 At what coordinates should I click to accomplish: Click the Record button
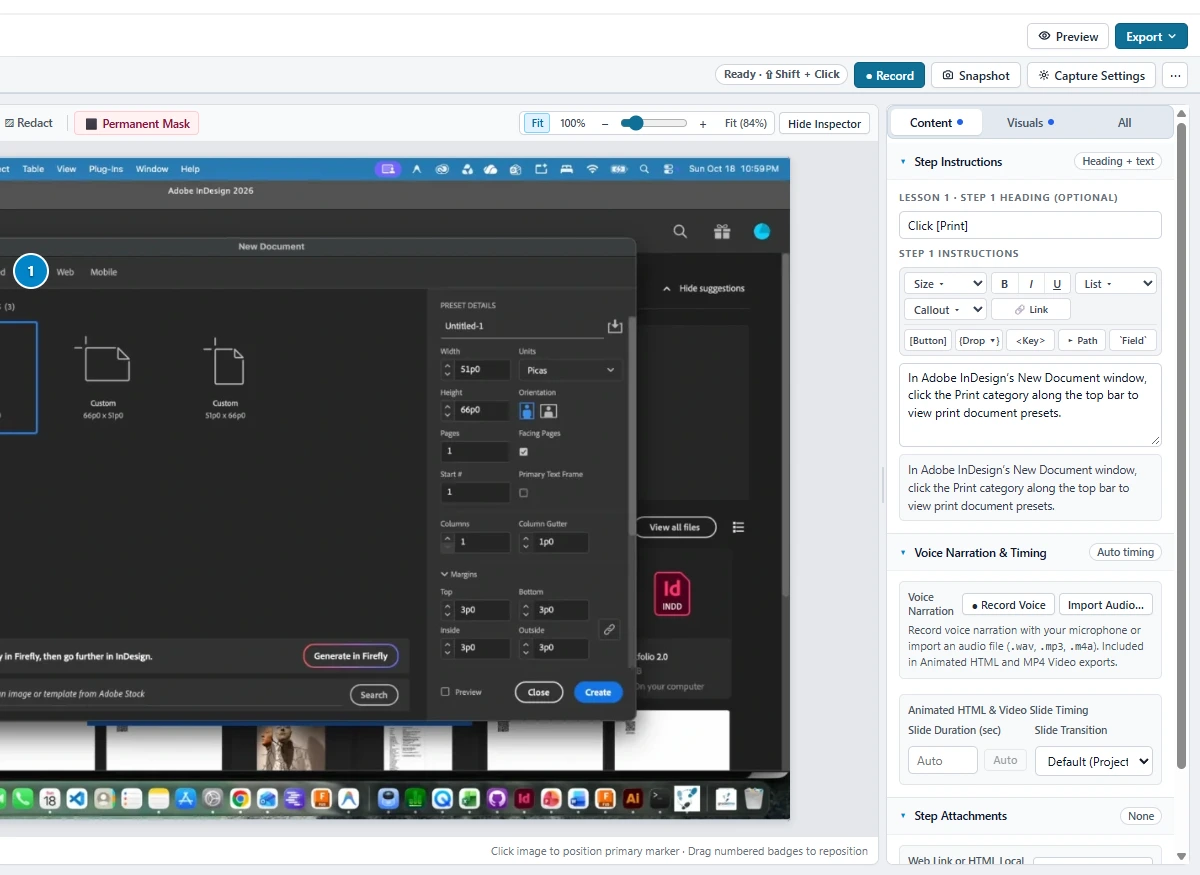click(889, 75)
